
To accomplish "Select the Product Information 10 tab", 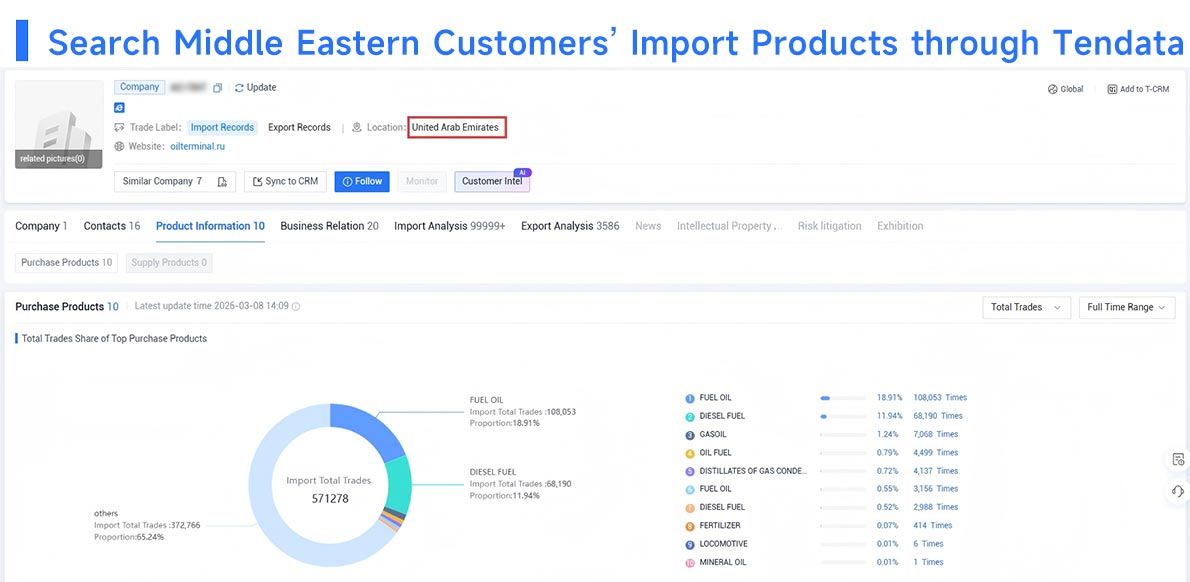I will [x=210, y=226].
